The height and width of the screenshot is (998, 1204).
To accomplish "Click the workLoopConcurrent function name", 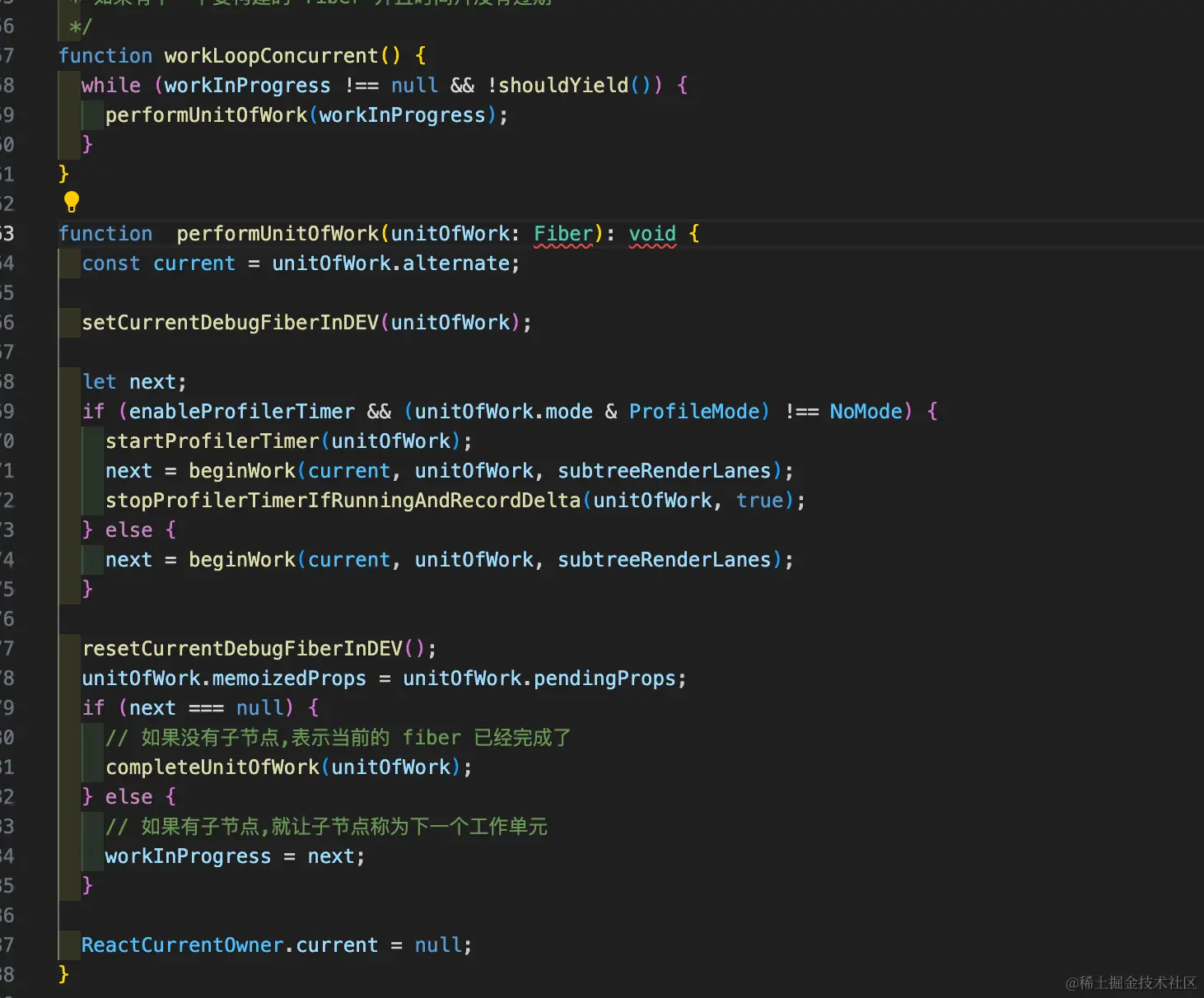I will tap(271, 56).
